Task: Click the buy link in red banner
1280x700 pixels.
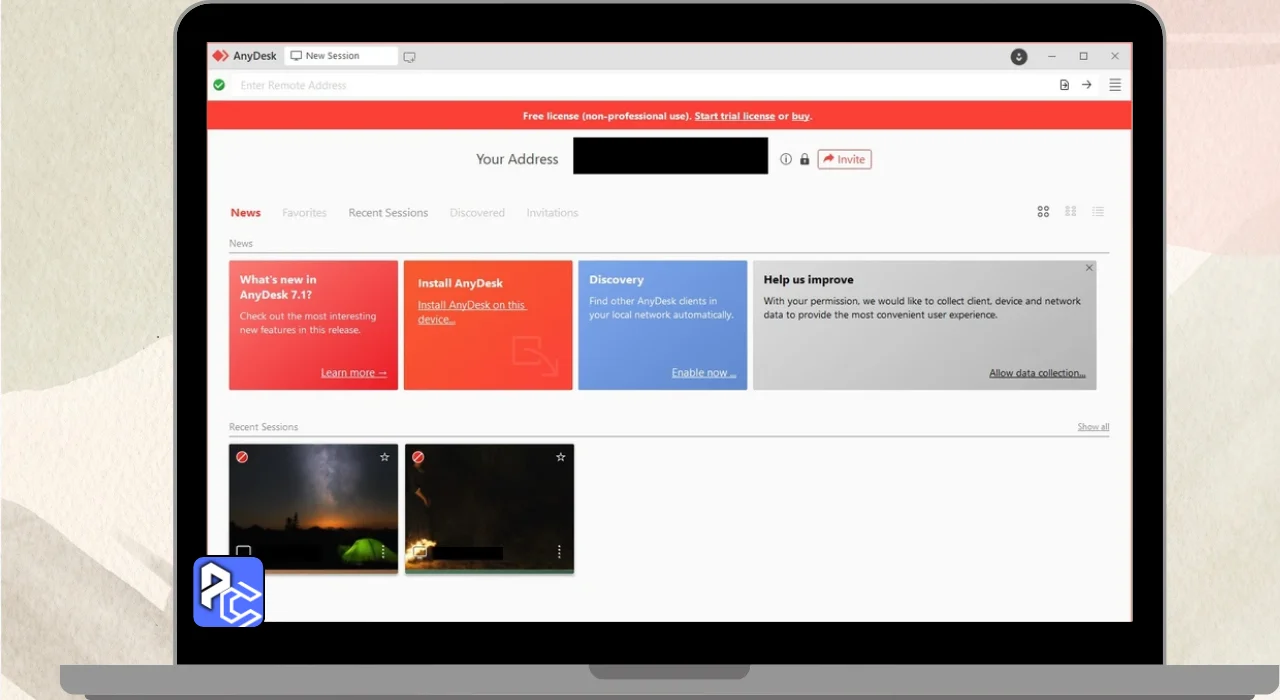Action: 800,116
